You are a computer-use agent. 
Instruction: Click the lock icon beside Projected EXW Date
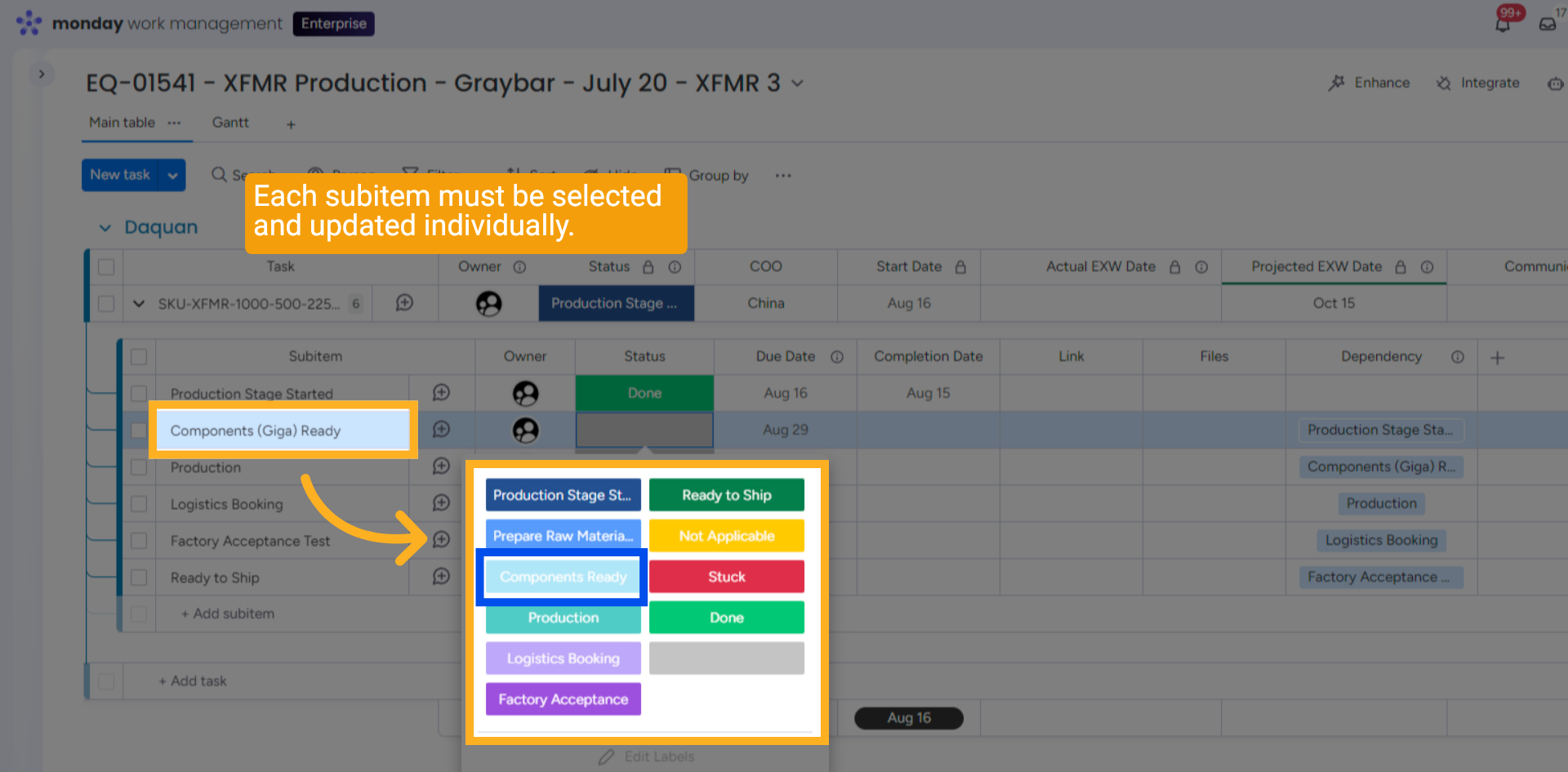click(x=1401, y=267)
